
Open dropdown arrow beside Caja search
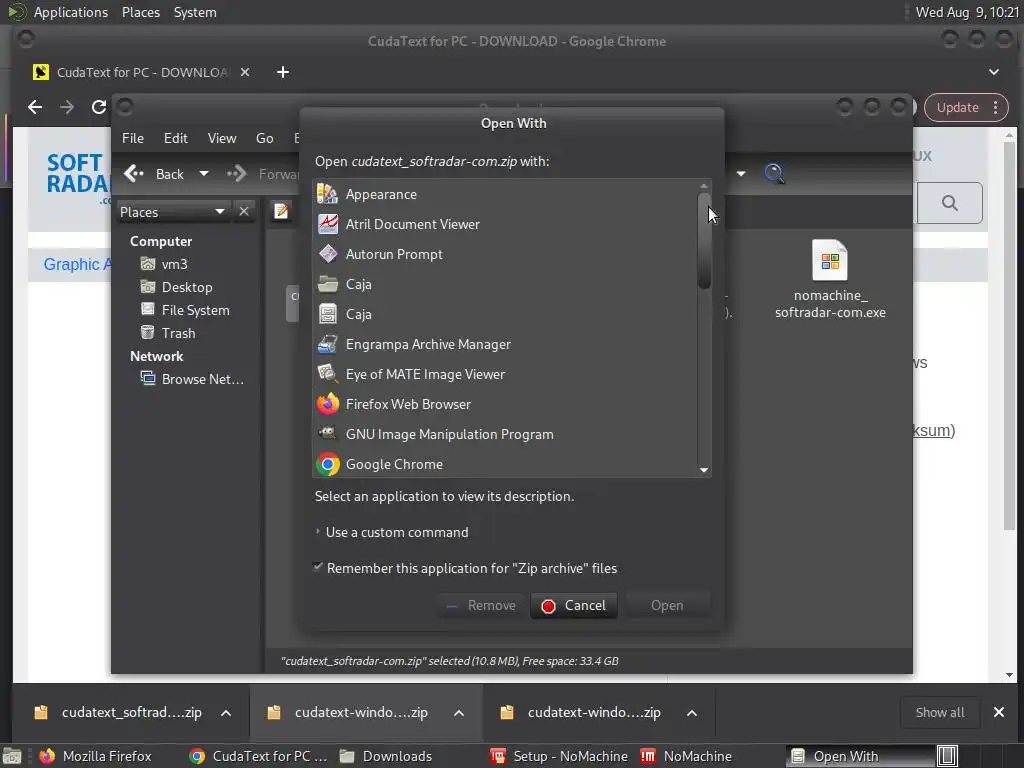pyautogui.click(x=741, y=174)
